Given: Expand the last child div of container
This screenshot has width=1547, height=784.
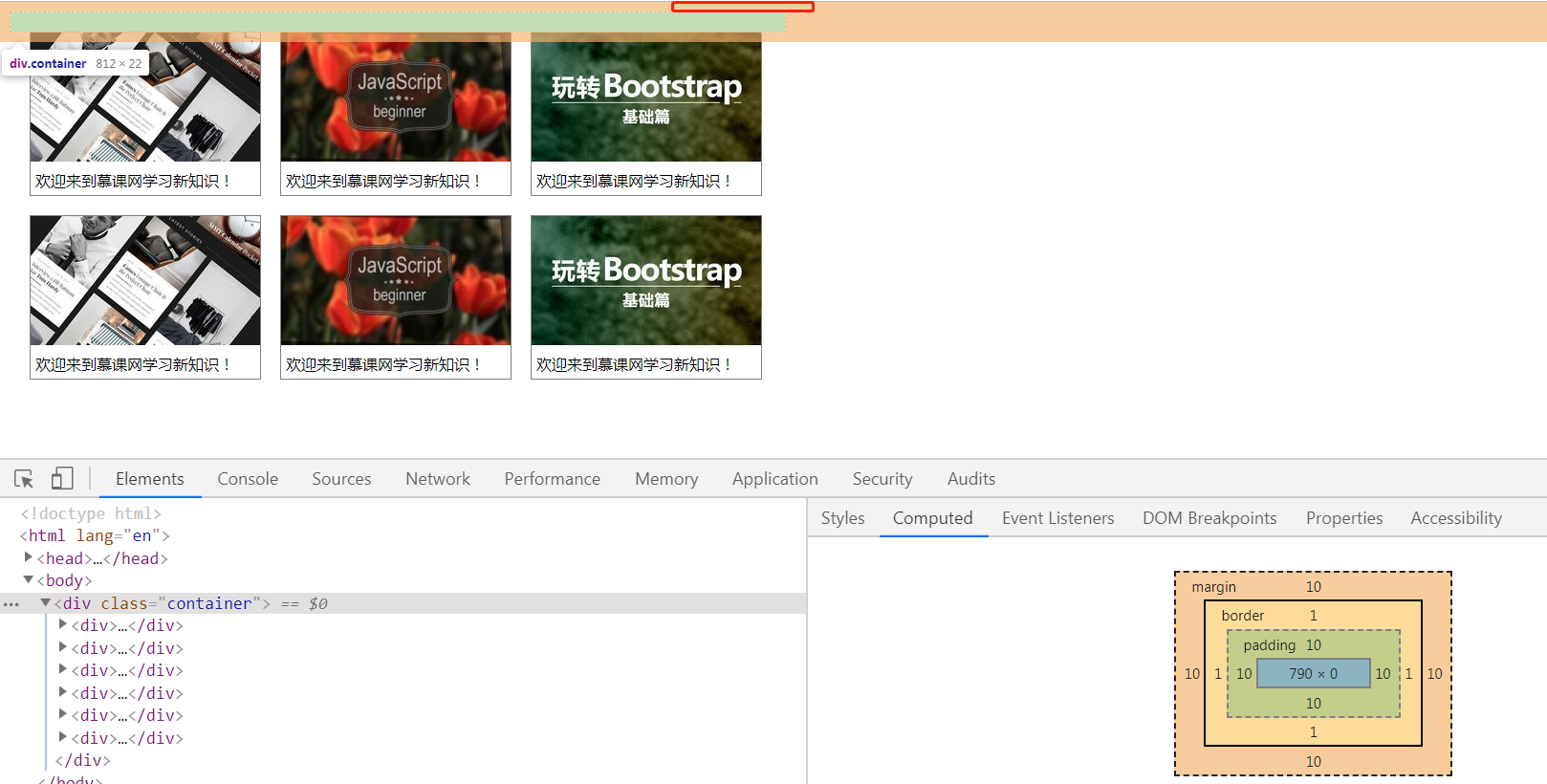Looking at the screenshot, I should [63, 737].
